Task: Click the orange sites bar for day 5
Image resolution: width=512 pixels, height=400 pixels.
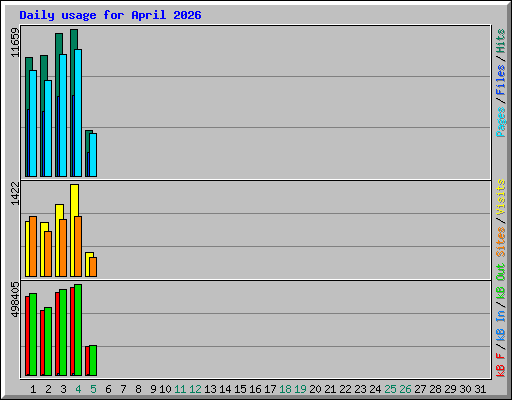Action: point(93,267)
